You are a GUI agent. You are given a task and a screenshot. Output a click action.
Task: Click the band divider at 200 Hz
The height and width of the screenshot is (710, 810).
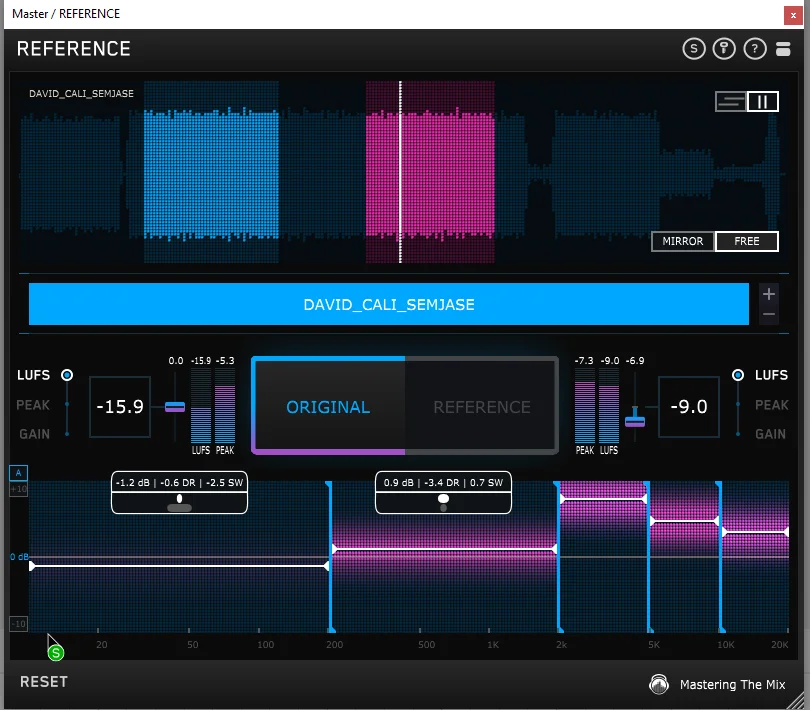click(x=330, y=557)
